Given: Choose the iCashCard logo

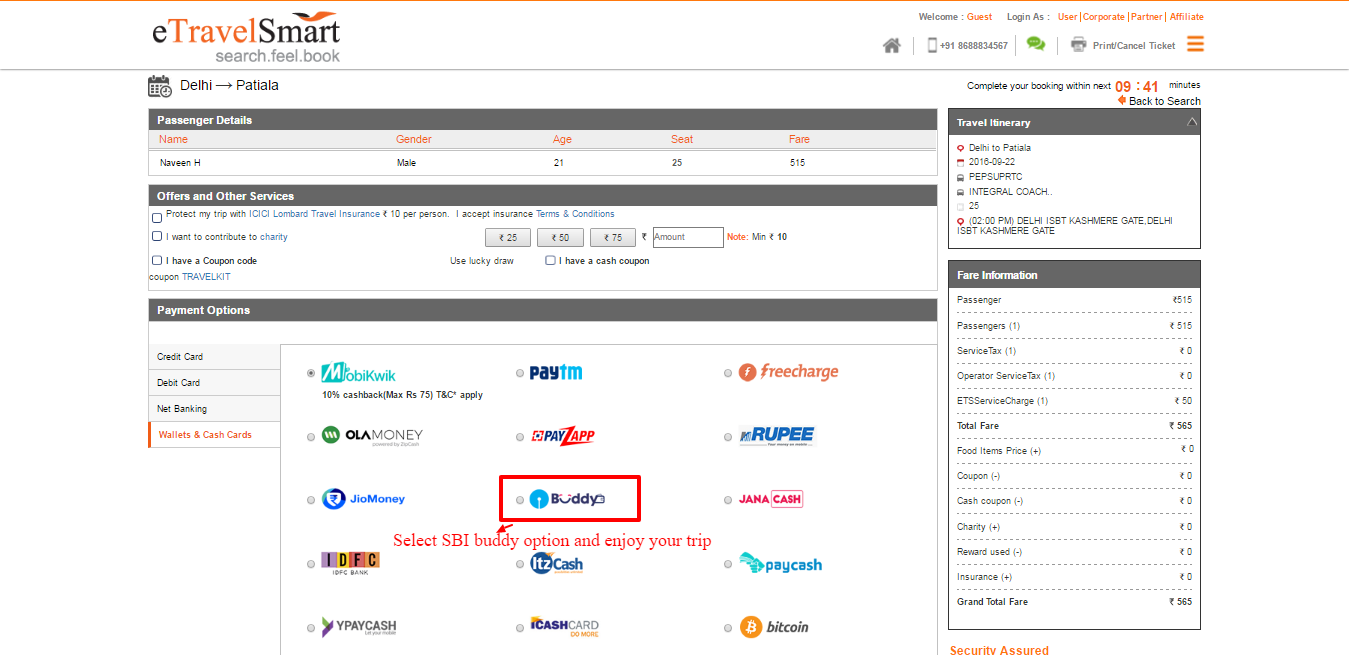Looking at the screenshot, I should point(565,627).
